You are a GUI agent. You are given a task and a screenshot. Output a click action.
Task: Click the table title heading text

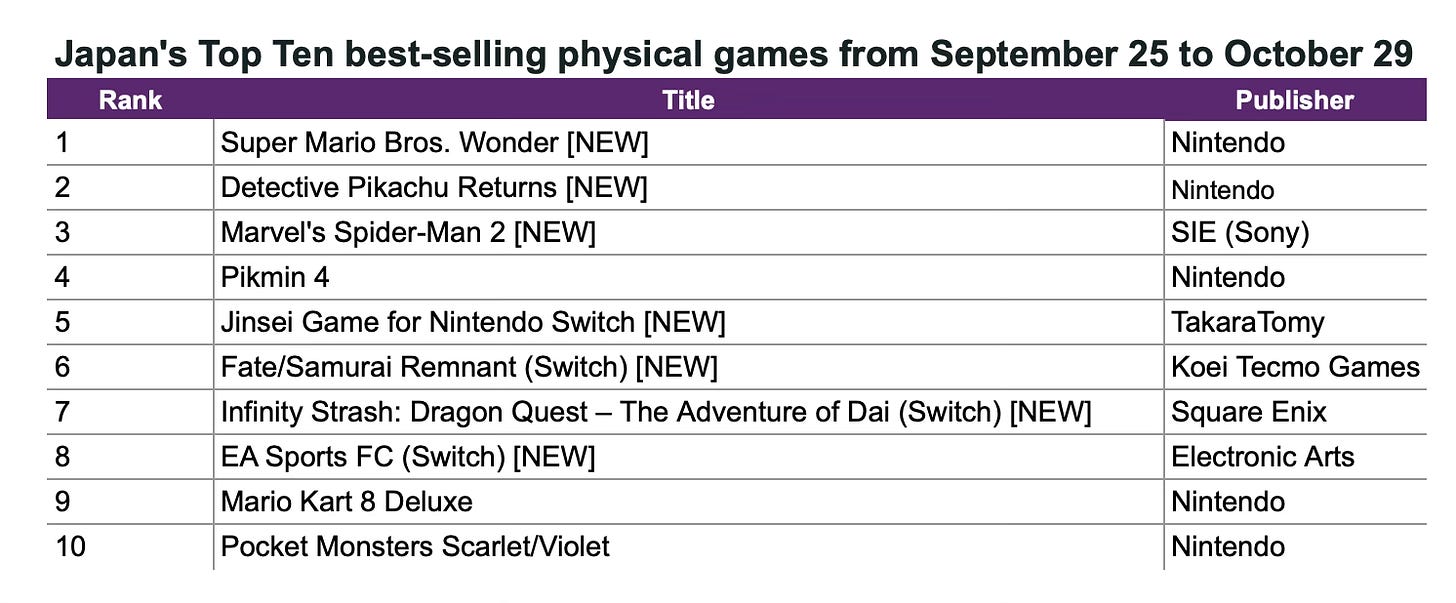coord(733,55)
